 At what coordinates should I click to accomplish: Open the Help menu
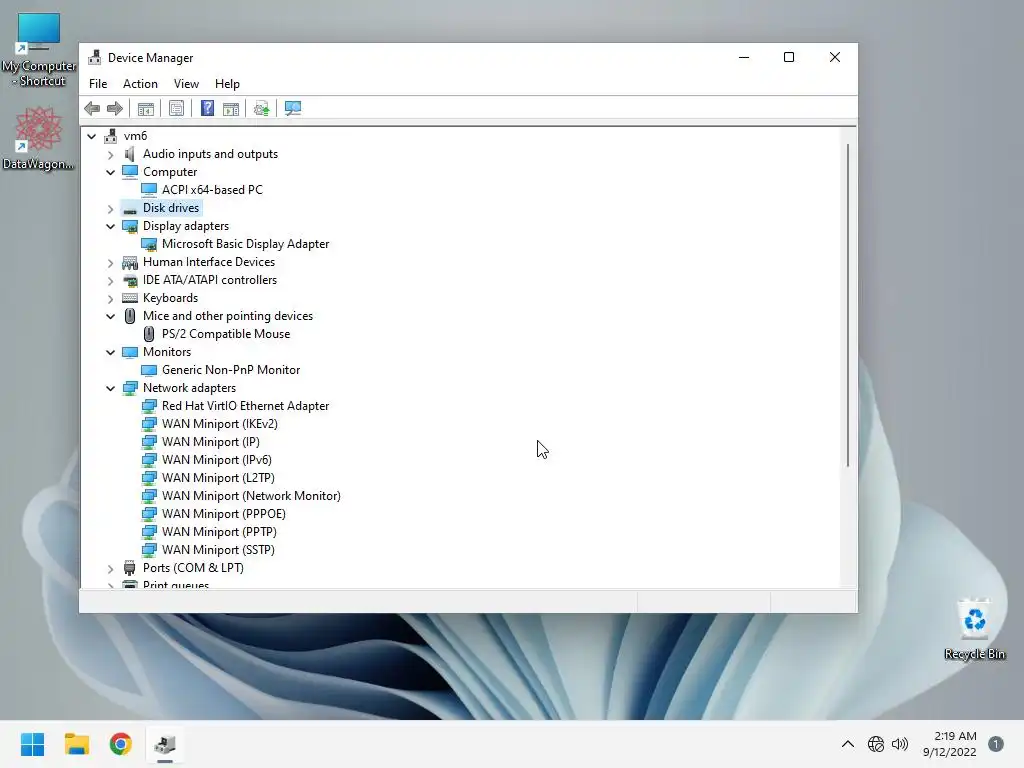(227, 84)
